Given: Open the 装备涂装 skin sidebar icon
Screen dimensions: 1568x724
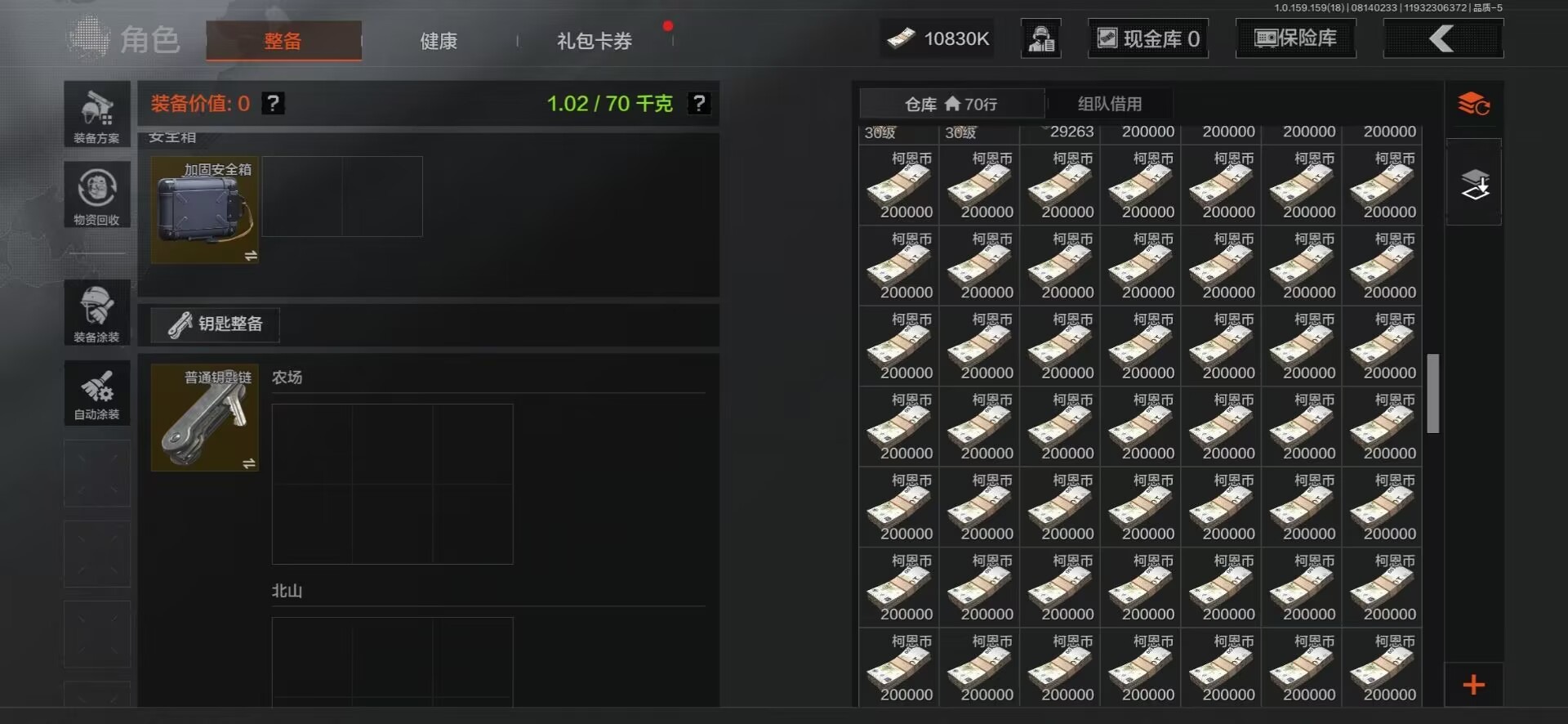Looking at the screenshot, I should click(x=97, y=312).
